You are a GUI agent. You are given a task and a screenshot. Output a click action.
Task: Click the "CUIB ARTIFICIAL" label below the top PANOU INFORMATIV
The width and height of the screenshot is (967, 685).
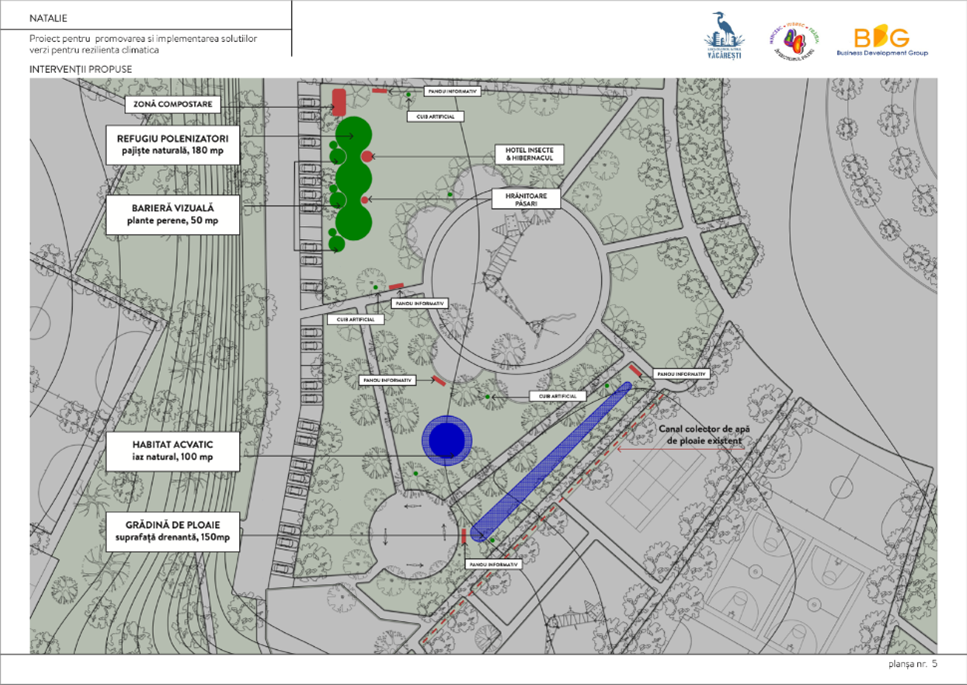[435, 117]
